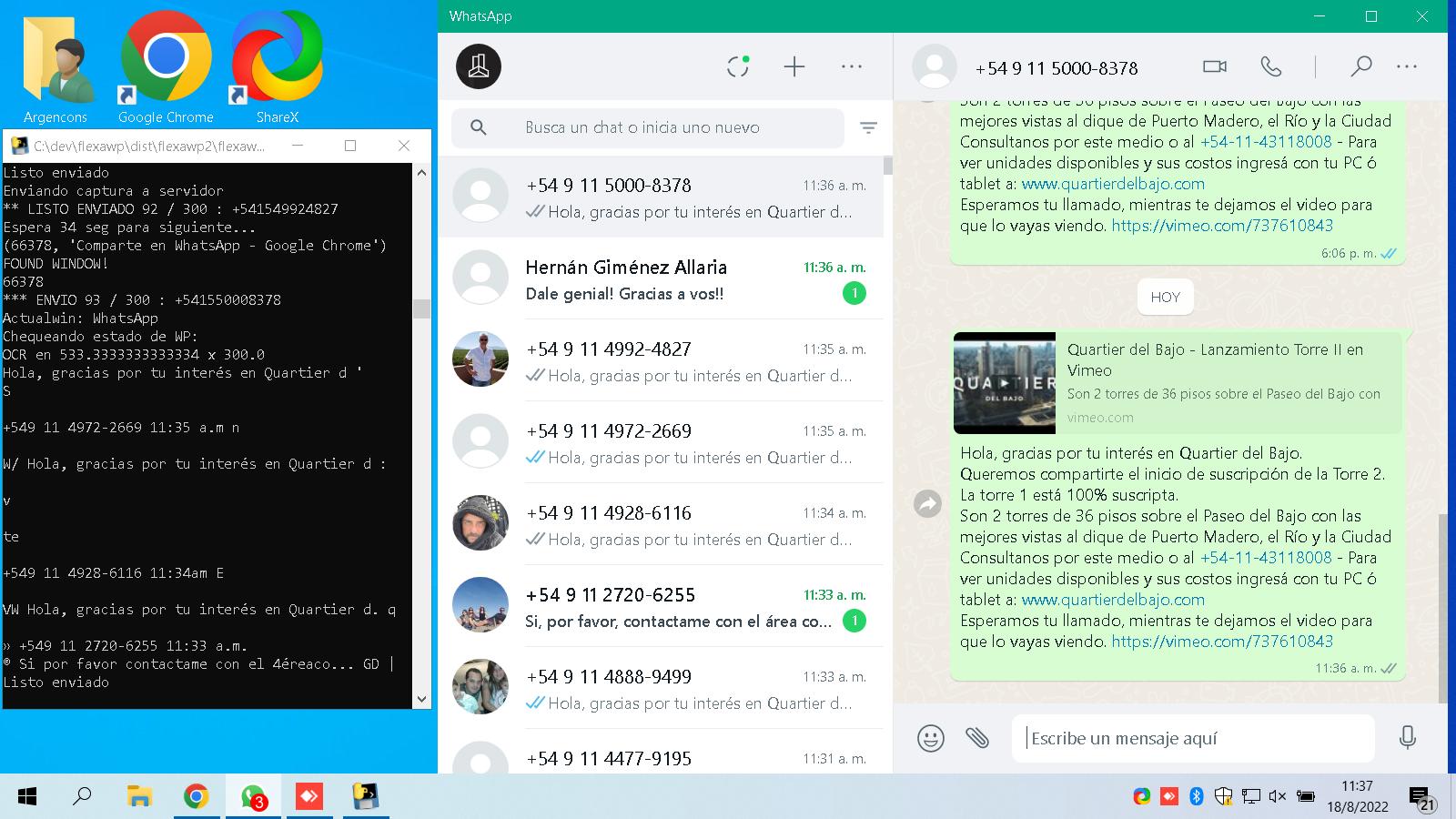The height and width of the screenshot is (819, 1456).
Task: Open the unread chats filter icon
Action: click(x=868, y=128)
